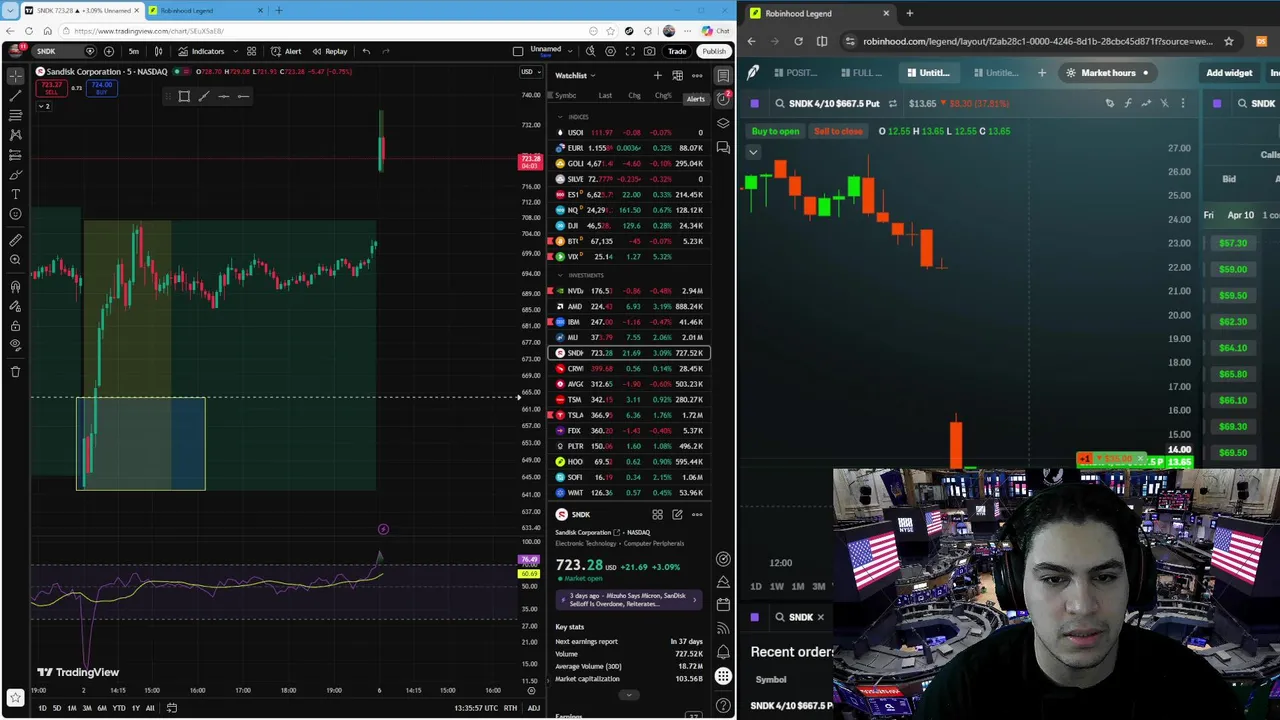Click the go-to-date calendar icon at bottom
Viewport: 1280px width, 720px height.
coord(171,708)
